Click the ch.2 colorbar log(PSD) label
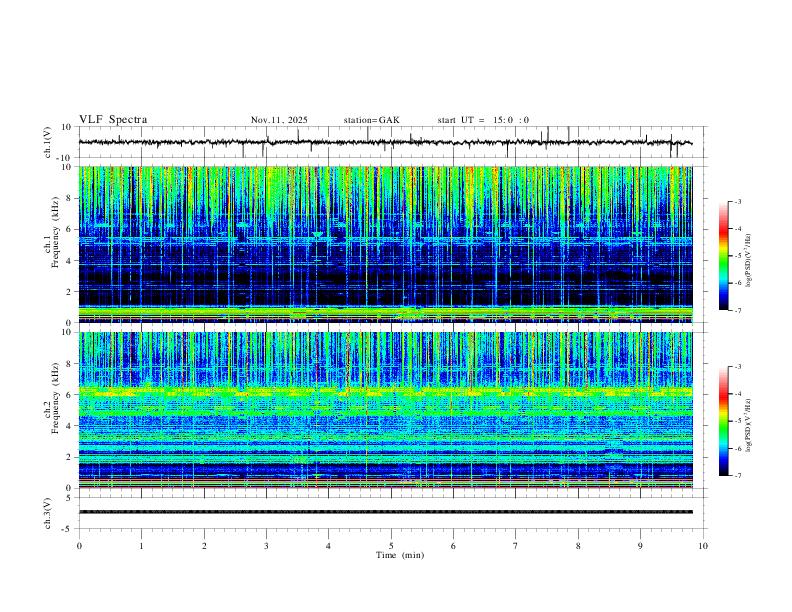The image size is (792, 612). pos(749,425)
